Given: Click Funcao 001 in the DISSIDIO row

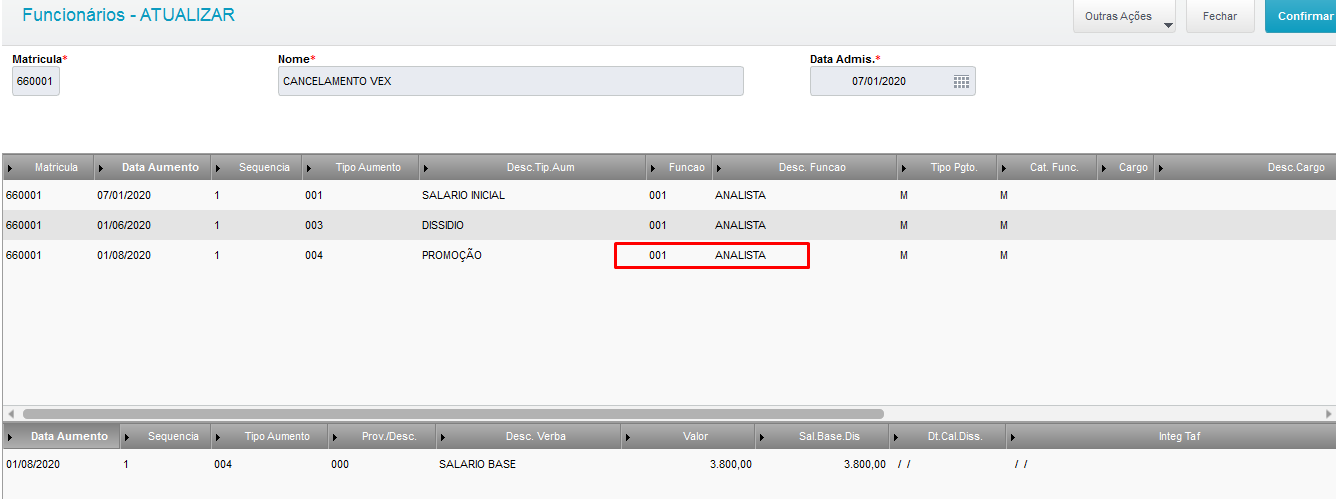Looking at the screenshot, I should 657,225.
